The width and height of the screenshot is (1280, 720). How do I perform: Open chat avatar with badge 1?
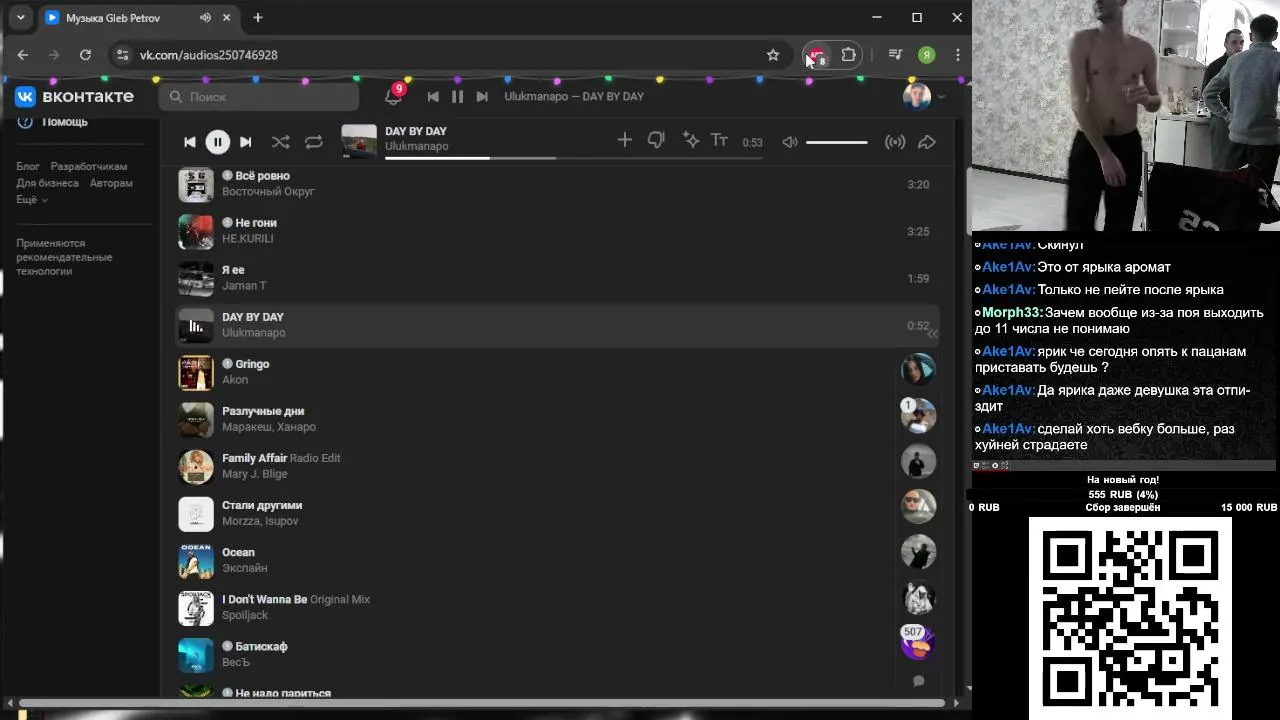[918, 415]
